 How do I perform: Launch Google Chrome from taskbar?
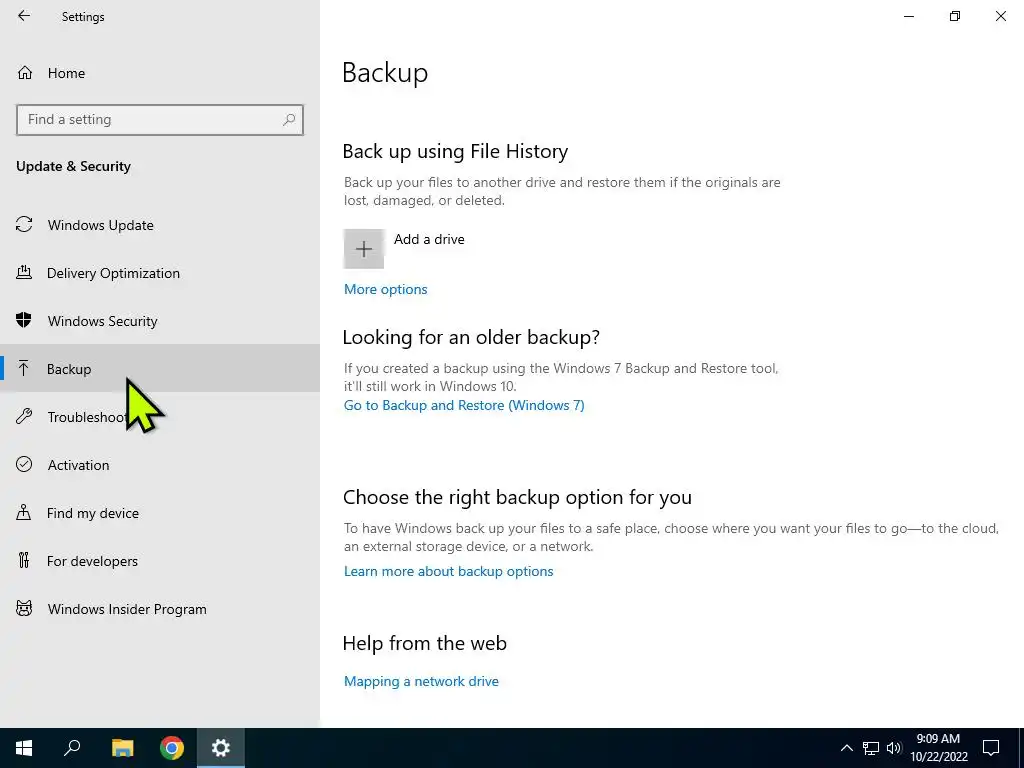pos(172,748)
